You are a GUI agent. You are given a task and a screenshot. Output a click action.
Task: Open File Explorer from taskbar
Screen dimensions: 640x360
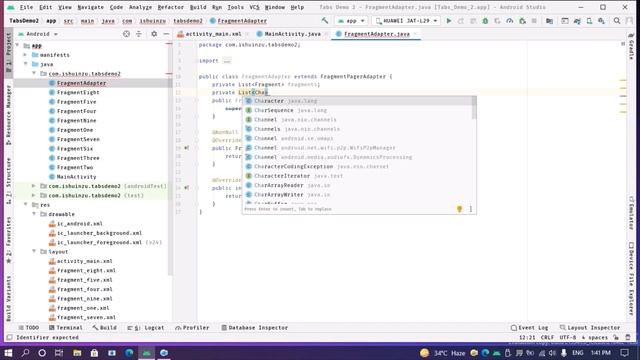pos(77,353)
